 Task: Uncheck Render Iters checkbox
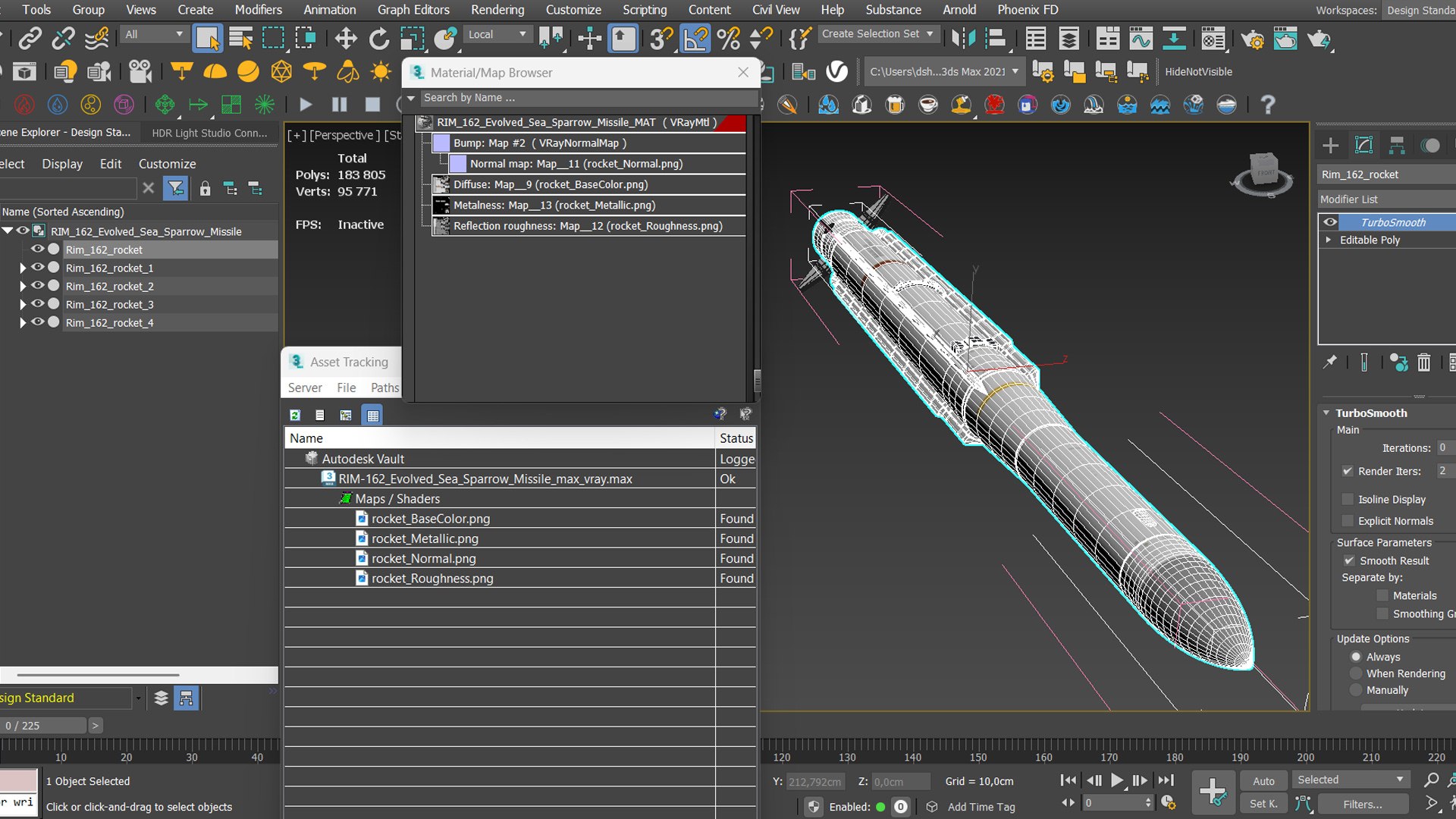click(x=1348, y=471)
